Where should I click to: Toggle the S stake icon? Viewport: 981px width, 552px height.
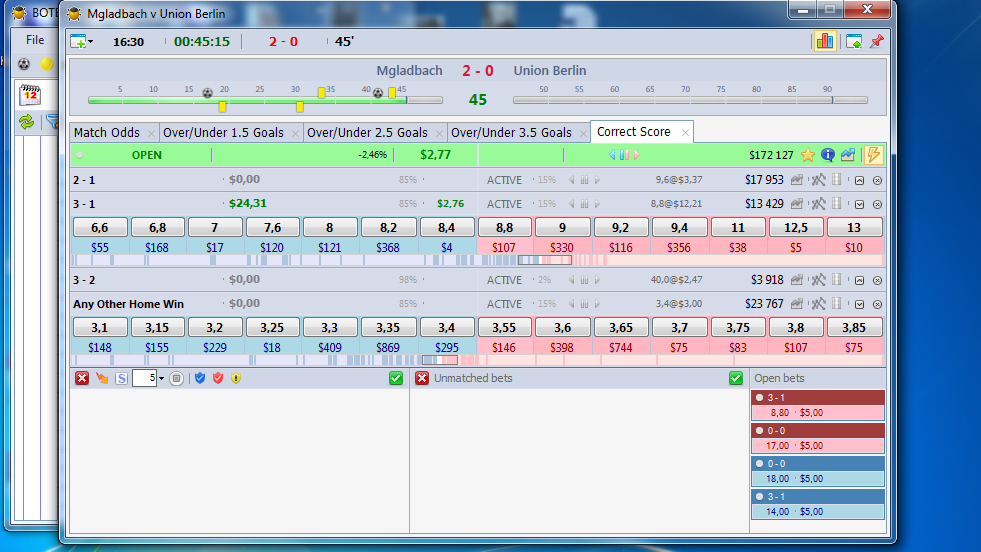(121, 378)
